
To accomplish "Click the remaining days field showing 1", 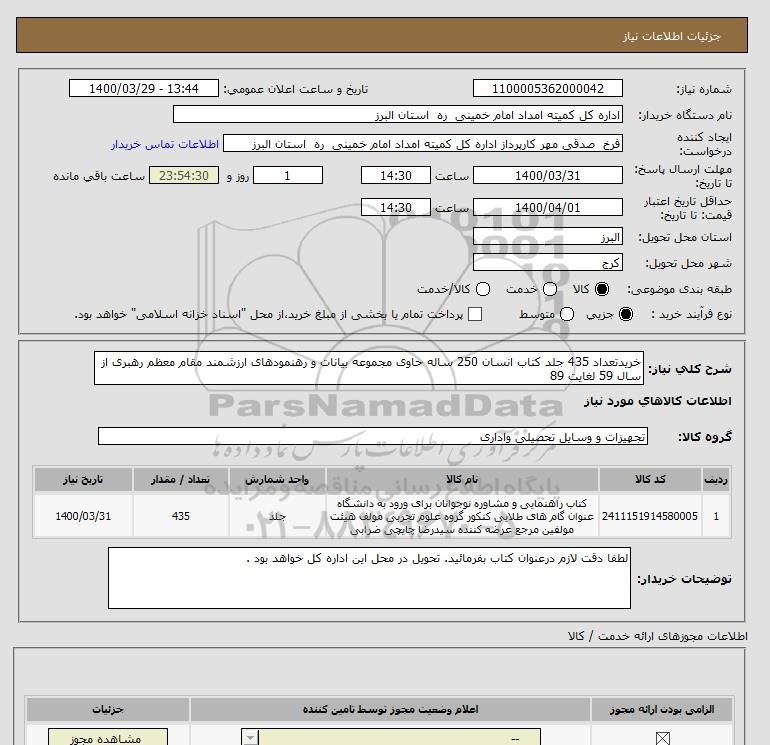I will (x=288, y=175).
